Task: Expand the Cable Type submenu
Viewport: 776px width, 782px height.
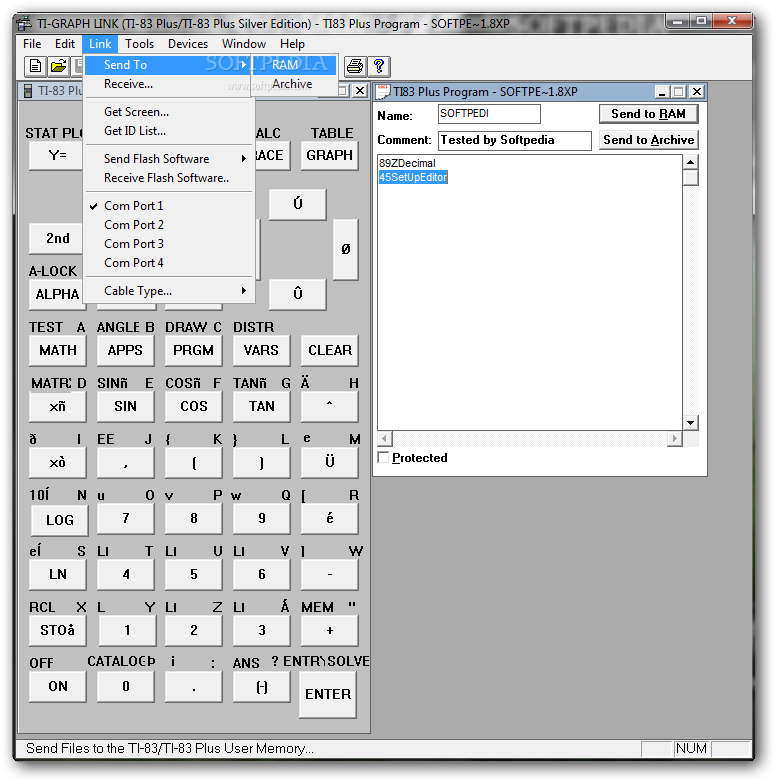Action: point(170,291)
